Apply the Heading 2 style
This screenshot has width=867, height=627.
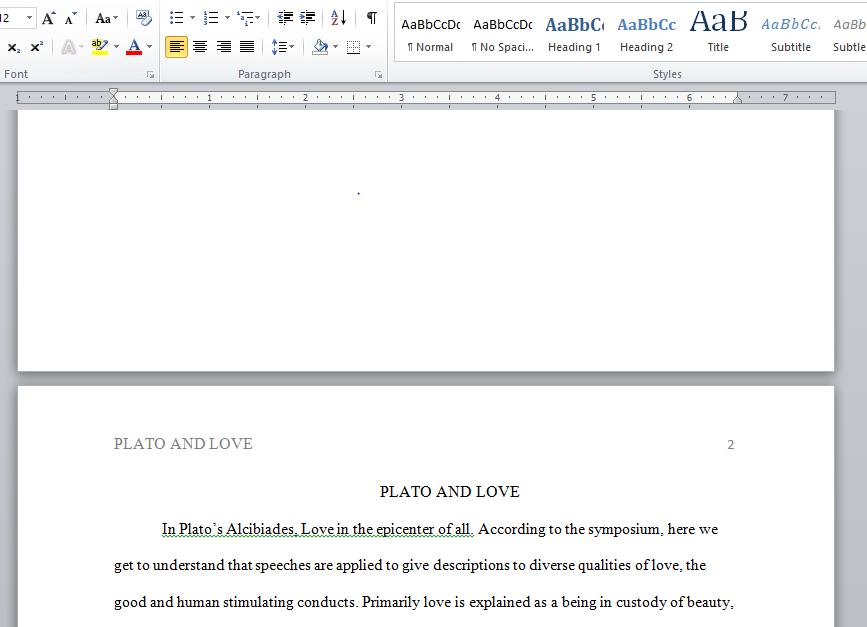[646, 33]
